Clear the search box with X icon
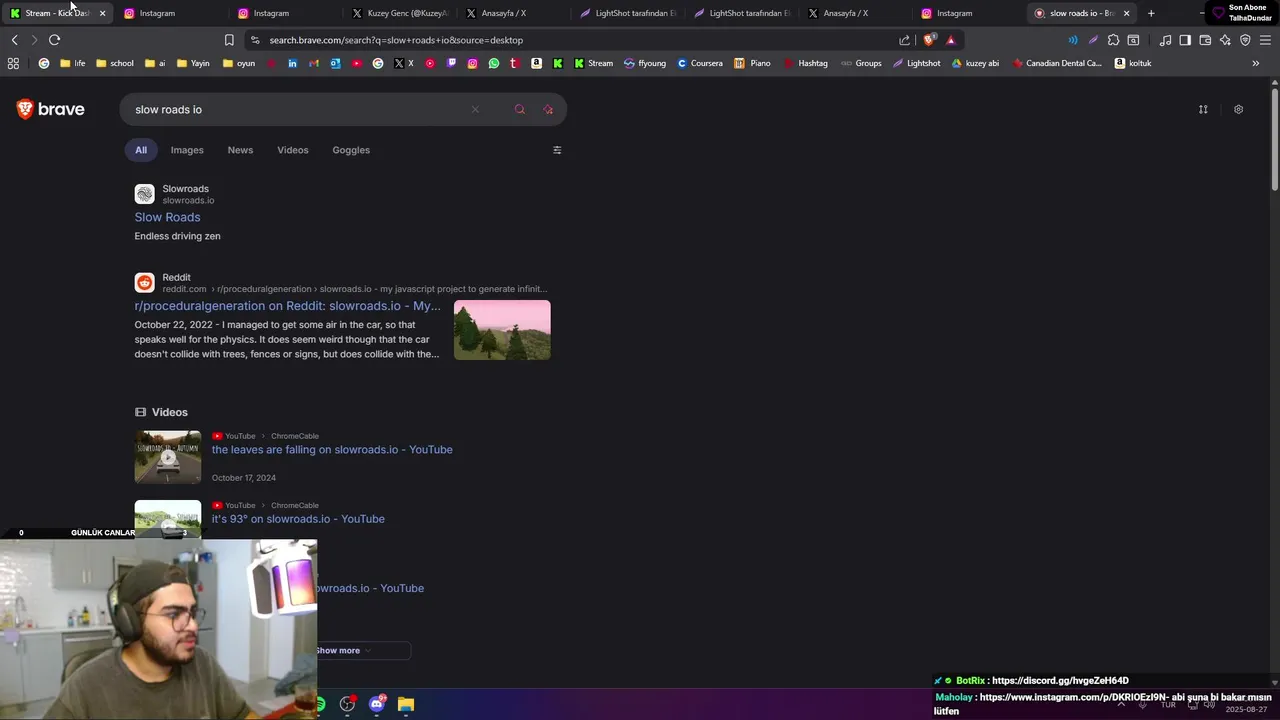Viewport: 1280px width, 720px height. 475,109
